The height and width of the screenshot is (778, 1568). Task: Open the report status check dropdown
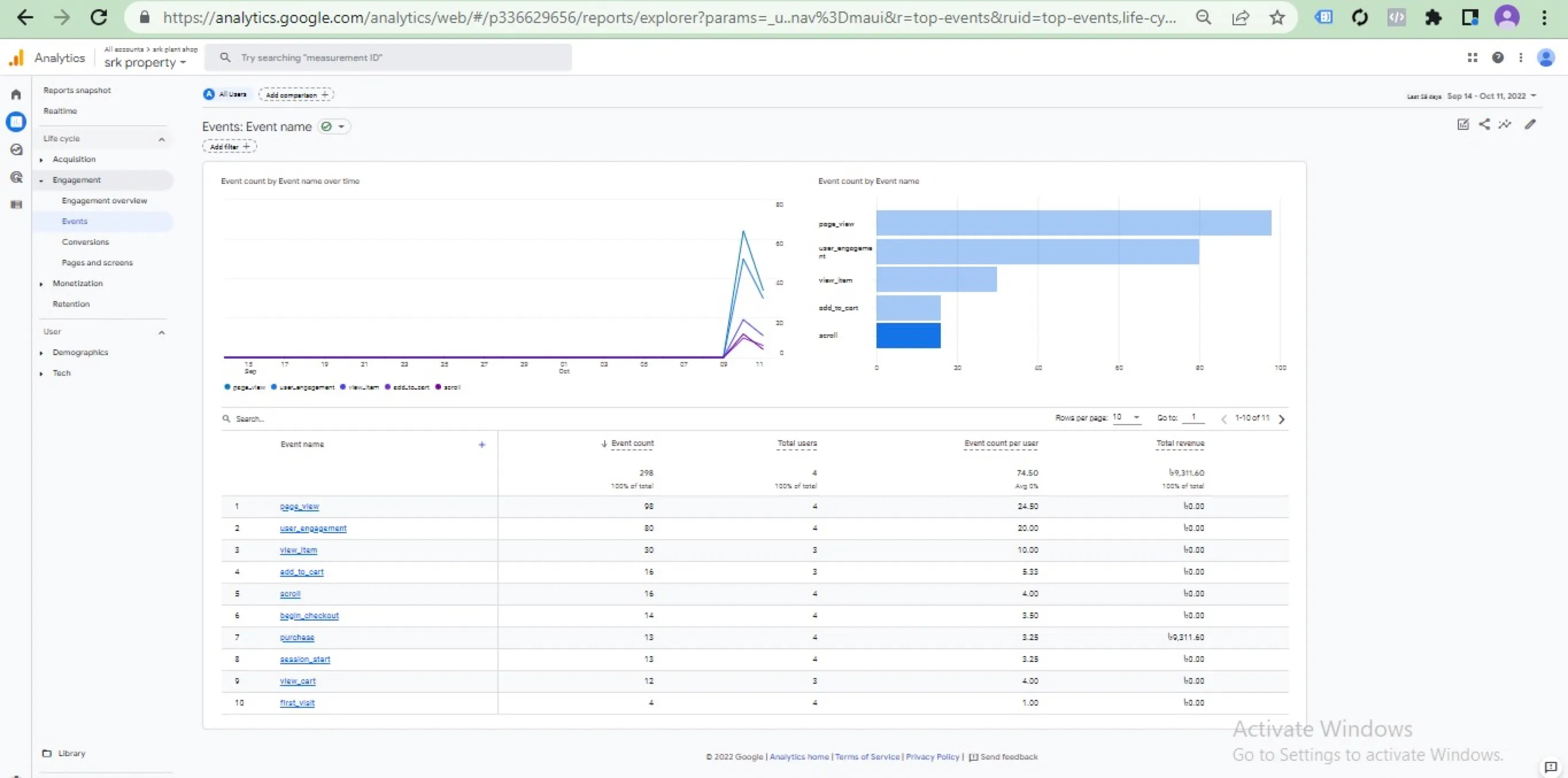tap(334, 126)
